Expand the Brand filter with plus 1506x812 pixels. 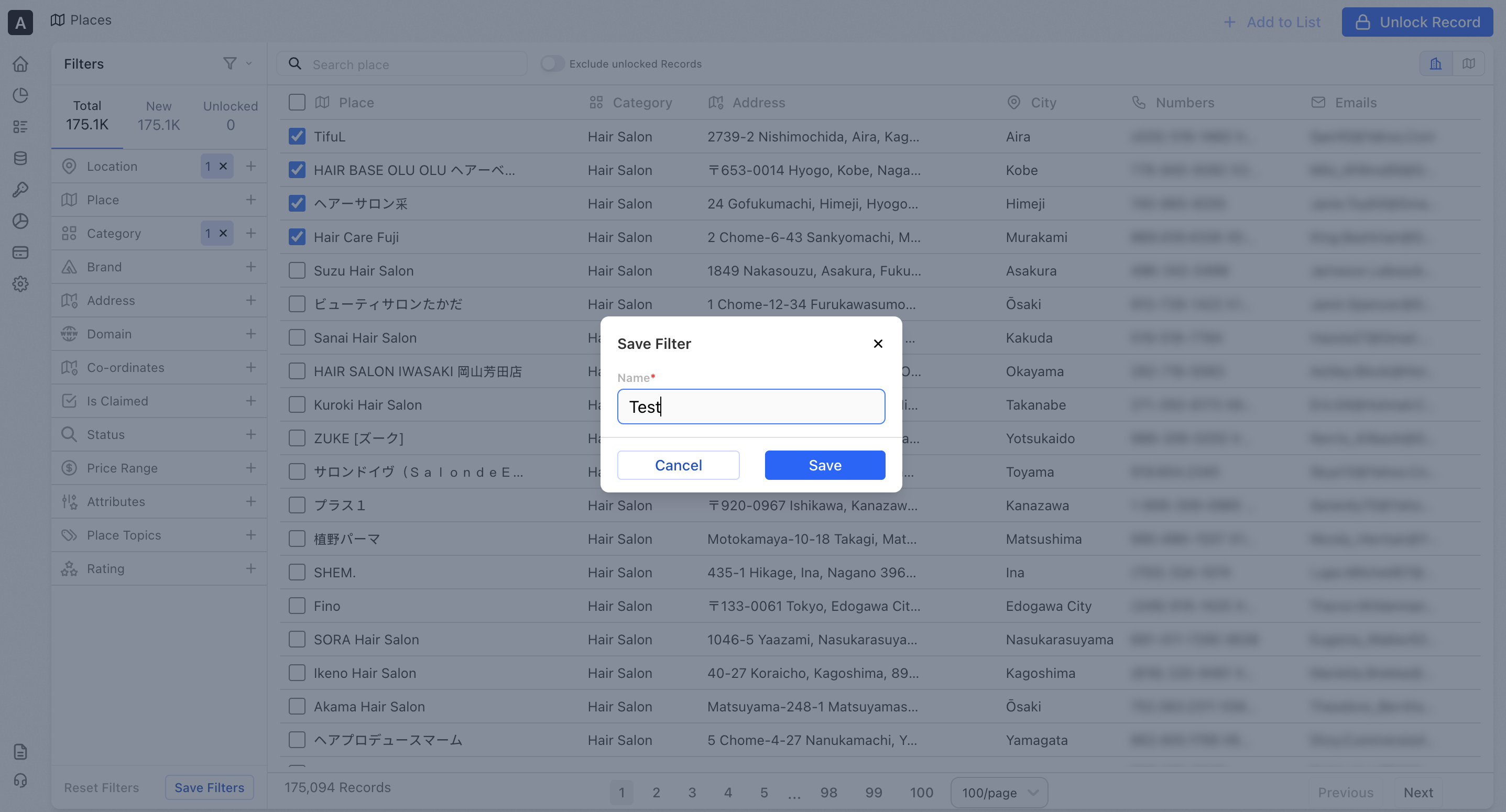coord(251,267)
